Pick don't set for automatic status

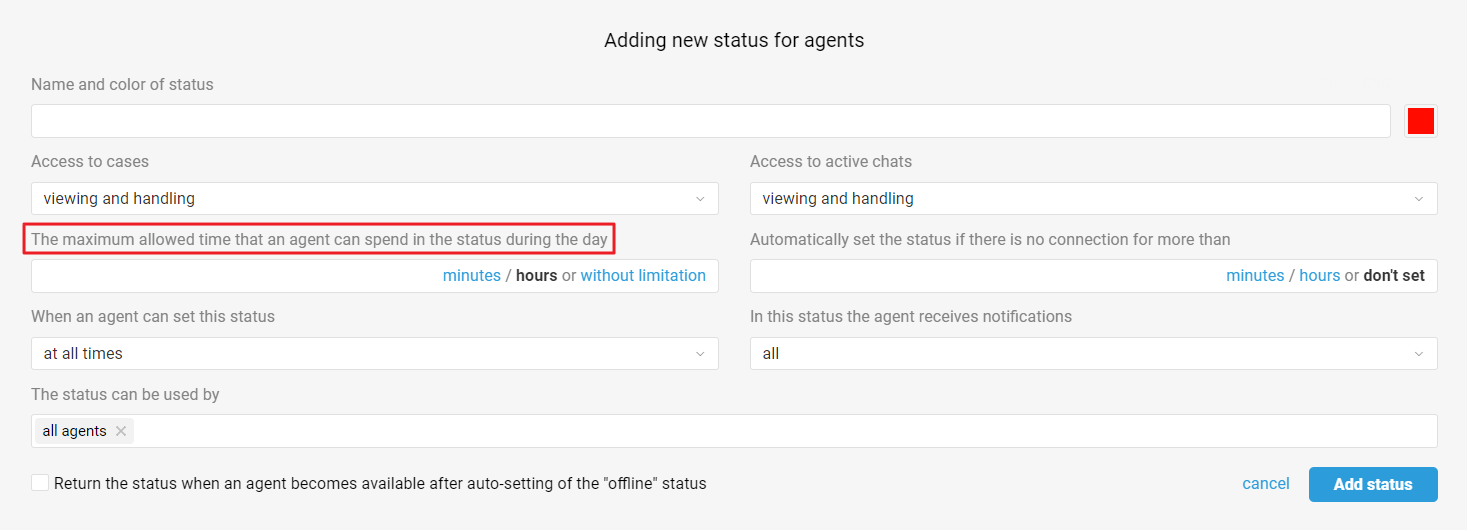[x=1394, y=276]
